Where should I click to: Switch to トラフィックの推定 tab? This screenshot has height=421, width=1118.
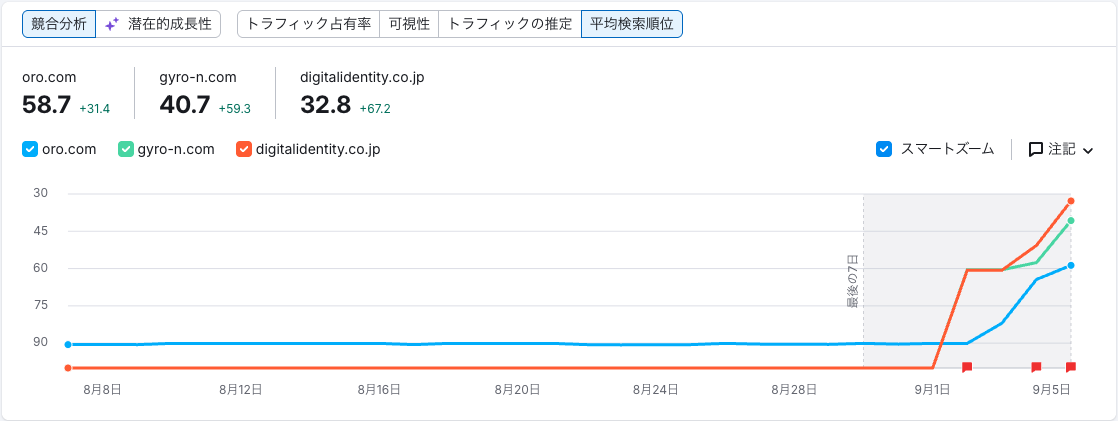pos(509,24)
